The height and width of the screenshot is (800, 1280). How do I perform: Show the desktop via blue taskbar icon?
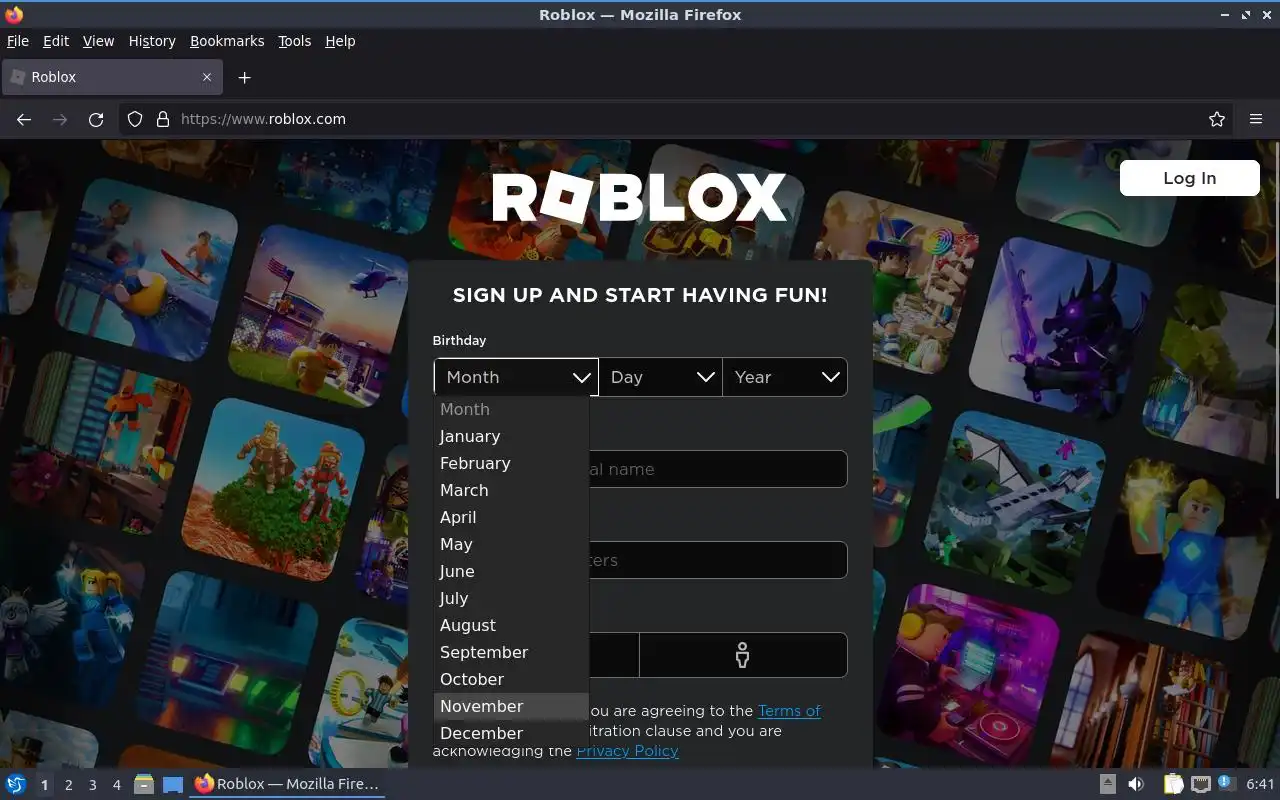coord(173,785)
